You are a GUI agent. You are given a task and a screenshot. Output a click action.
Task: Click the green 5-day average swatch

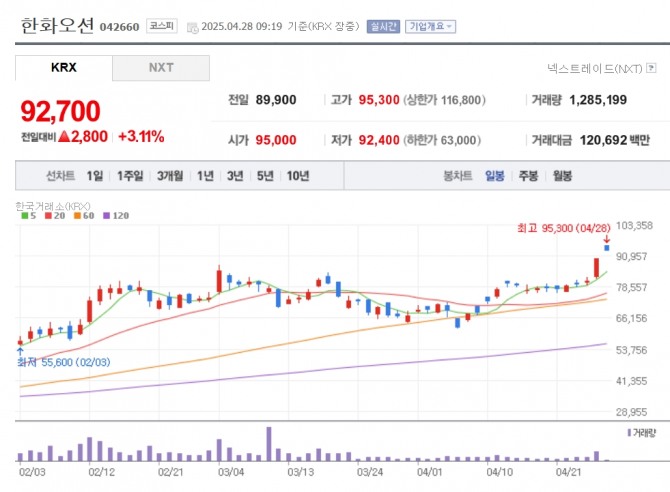coord(25,216)
